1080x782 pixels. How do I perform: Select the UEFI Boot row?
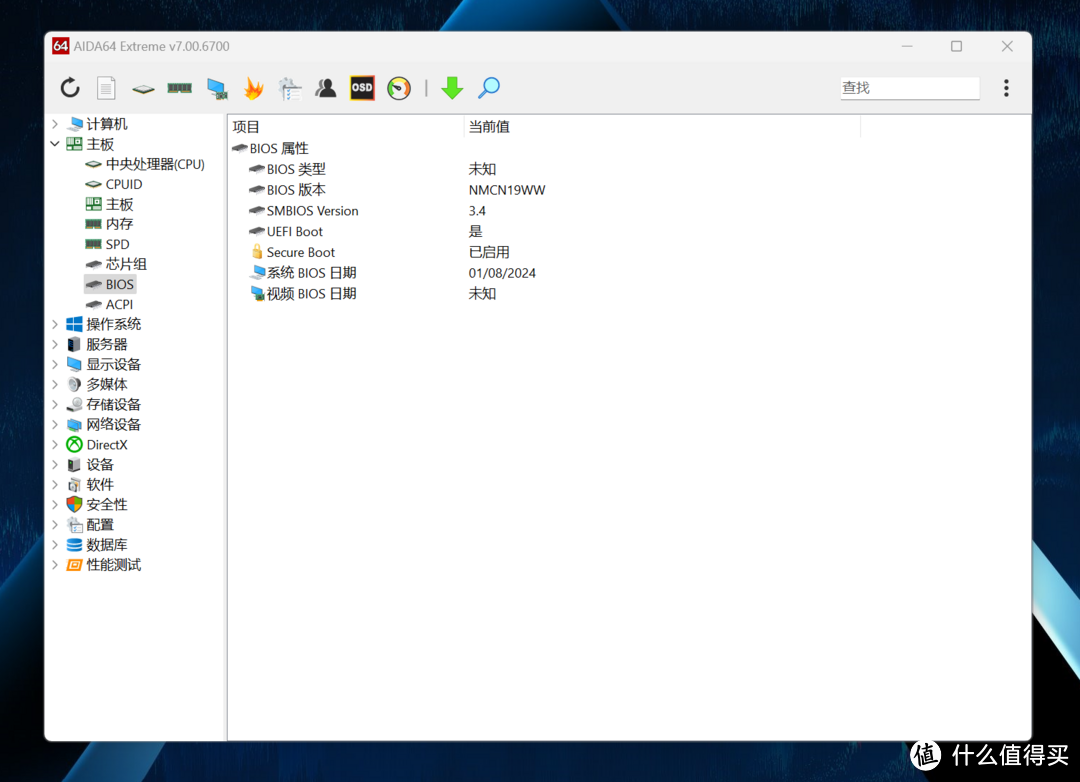[286, 231]
